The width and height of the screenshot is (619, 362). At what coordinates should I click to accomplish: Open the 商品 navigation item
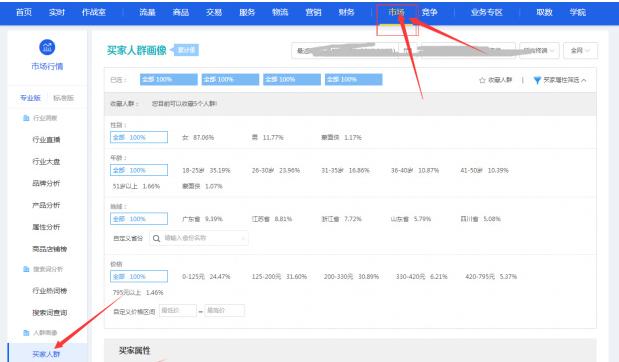pyautogui.click(x=180, y=12)
